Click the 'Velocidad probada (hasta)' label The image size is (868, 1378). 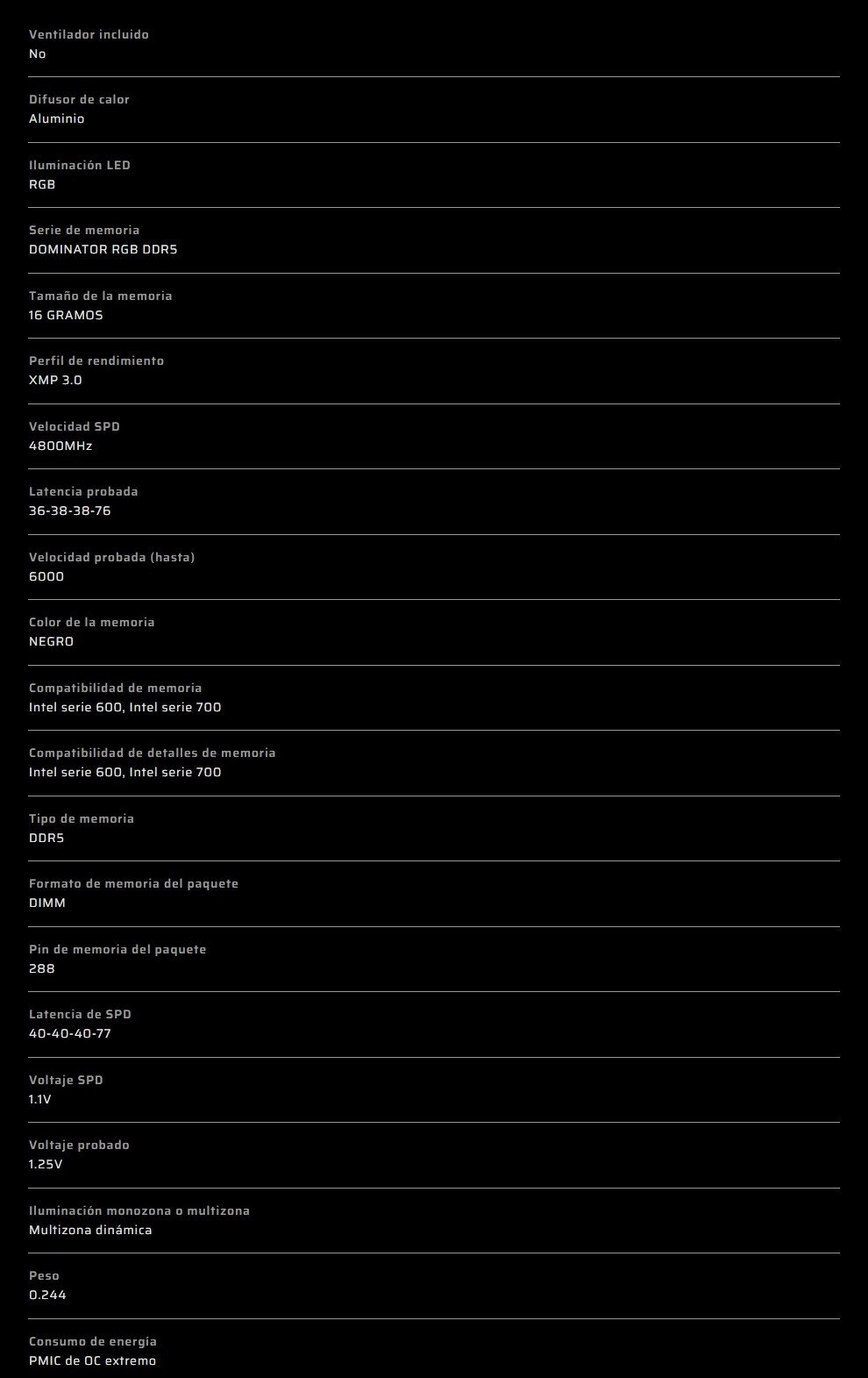click(111, 557)
